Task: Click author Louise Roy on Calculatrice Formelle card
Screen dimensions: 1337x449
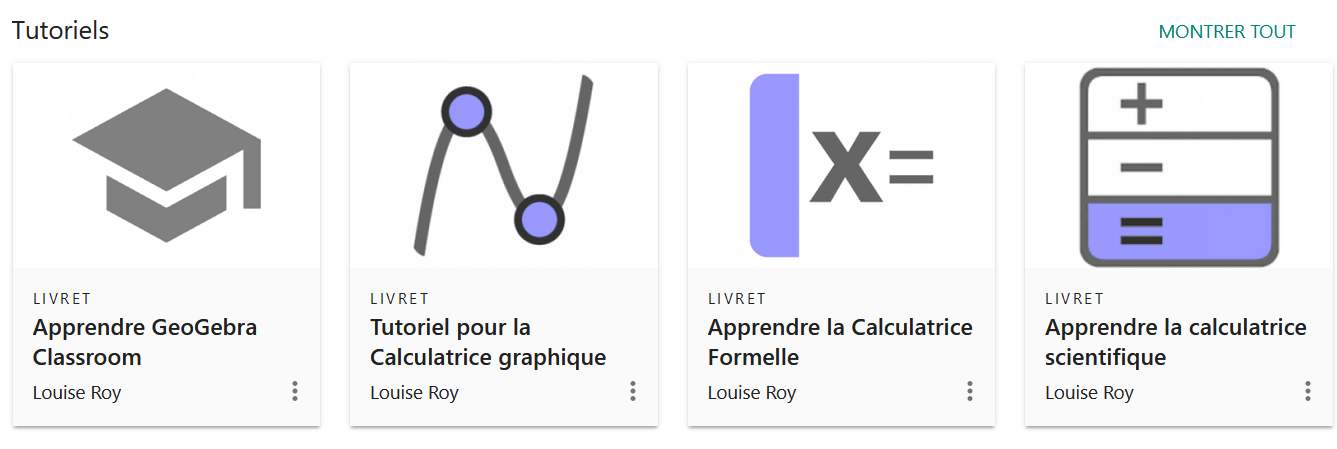Action: click(x=752, y=393)
